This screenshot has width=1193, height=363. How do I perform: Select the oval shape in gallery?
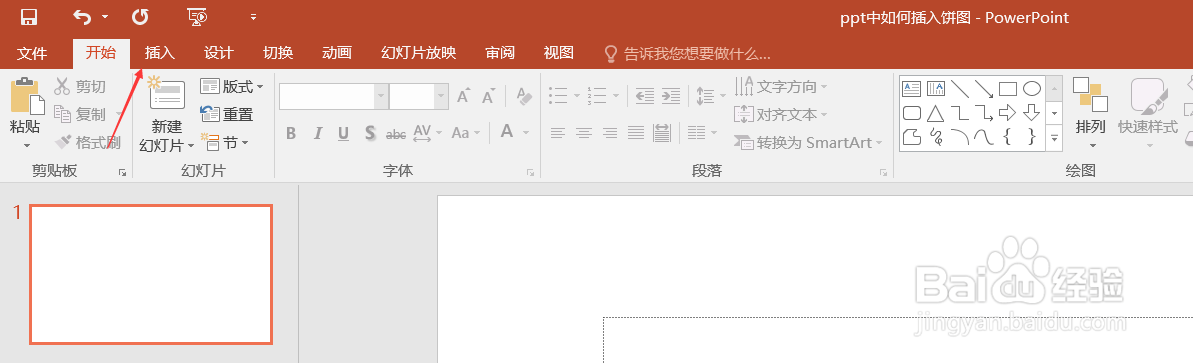click(x=1031, y=89)
